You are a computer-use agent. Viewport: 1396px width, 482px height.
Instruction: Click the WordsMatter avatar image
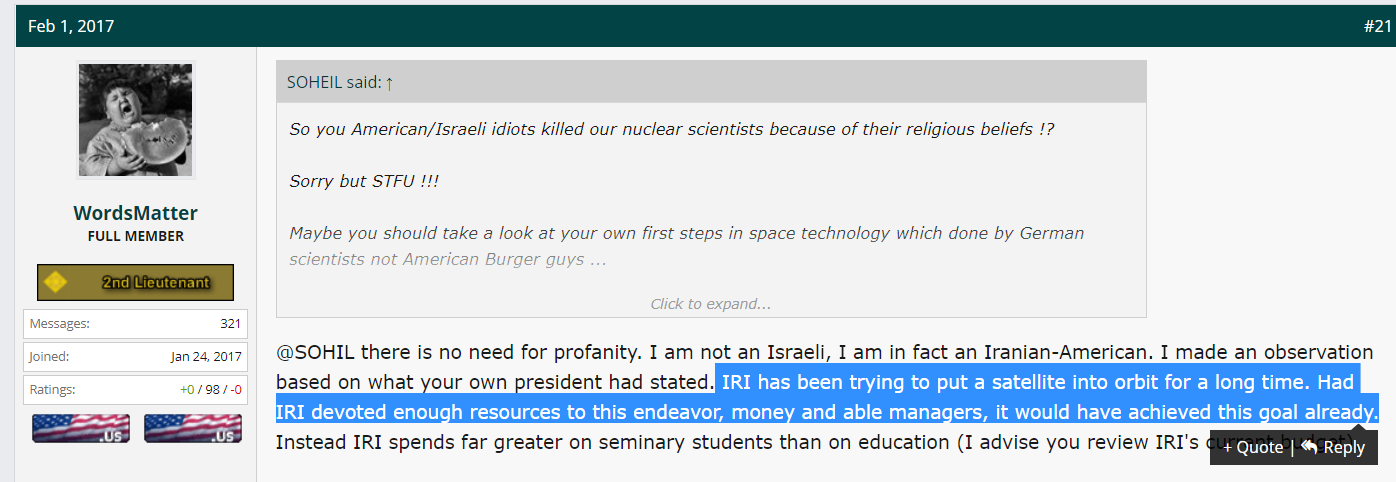click(x=135, y=120)
